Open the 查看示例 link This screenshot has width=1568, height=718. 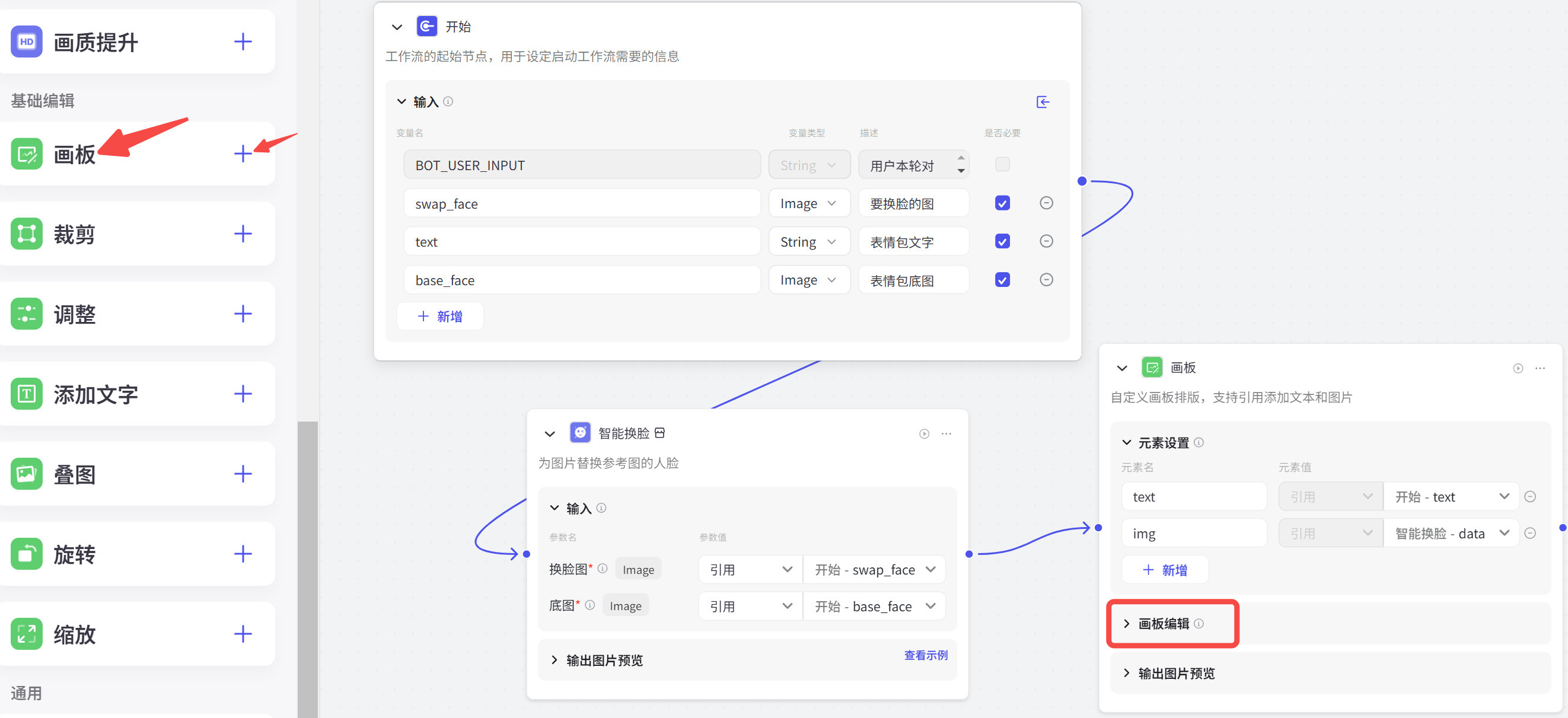(x=925, y=655)
